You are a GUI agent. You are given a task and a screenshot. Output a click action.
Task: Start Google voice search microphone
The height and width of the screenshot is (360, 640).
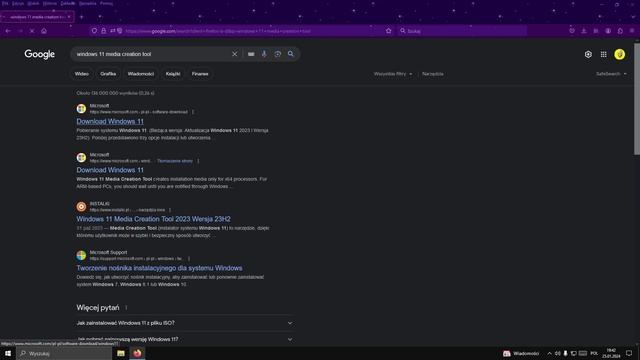[x=264, y=54]
